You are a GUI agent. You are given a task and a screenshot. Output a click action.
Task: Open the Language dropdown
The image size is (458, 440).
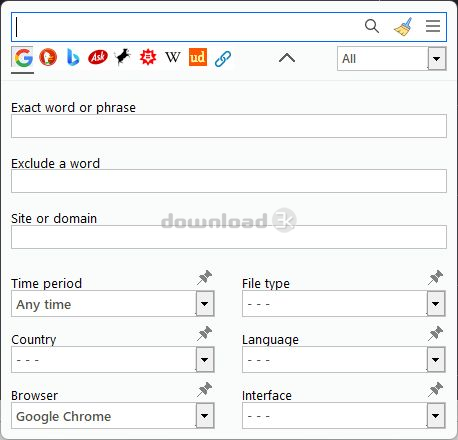pos(344,360)
